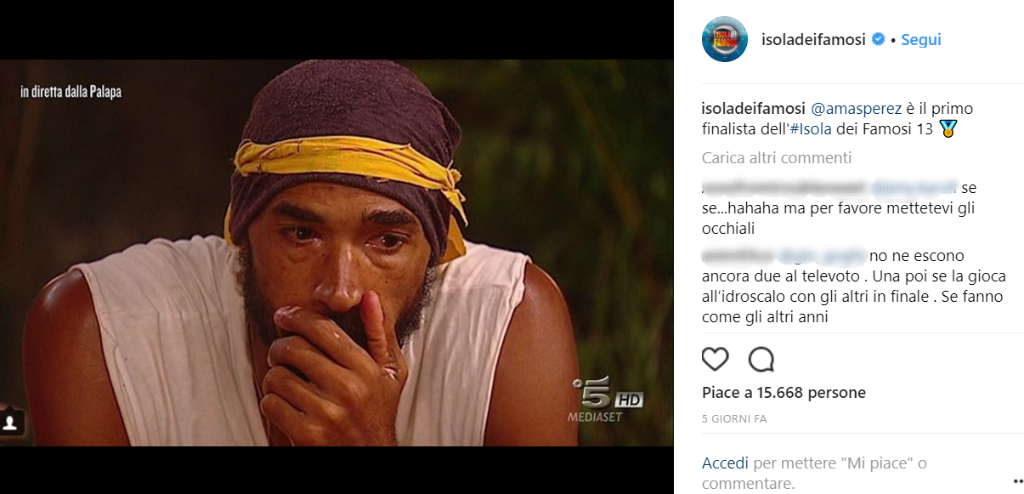
Task: Click the blue verified badge
Action: (879, 39)
